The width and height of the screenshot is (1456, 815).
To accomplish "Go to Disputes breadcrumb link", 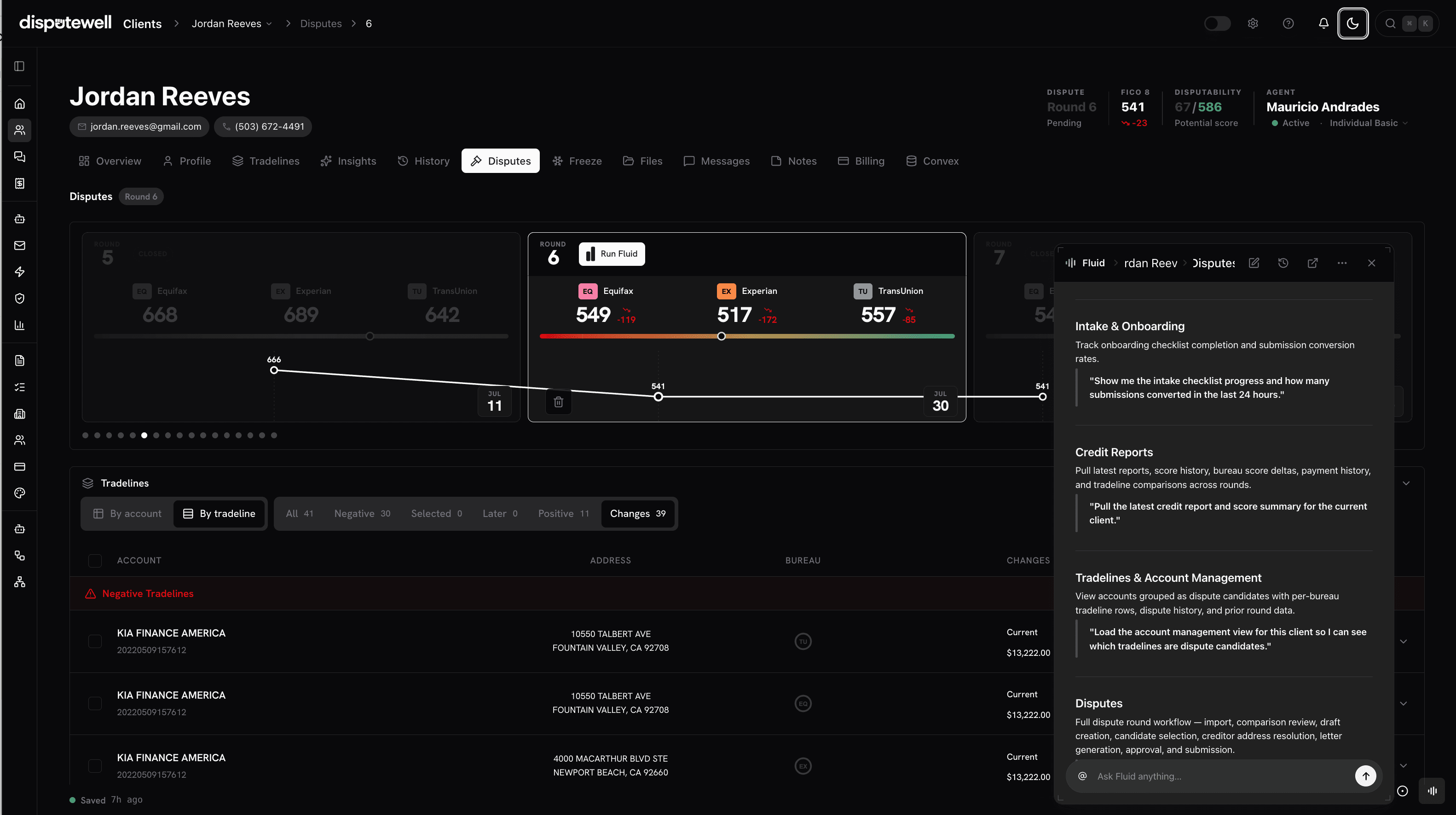I will pos(321,24).
